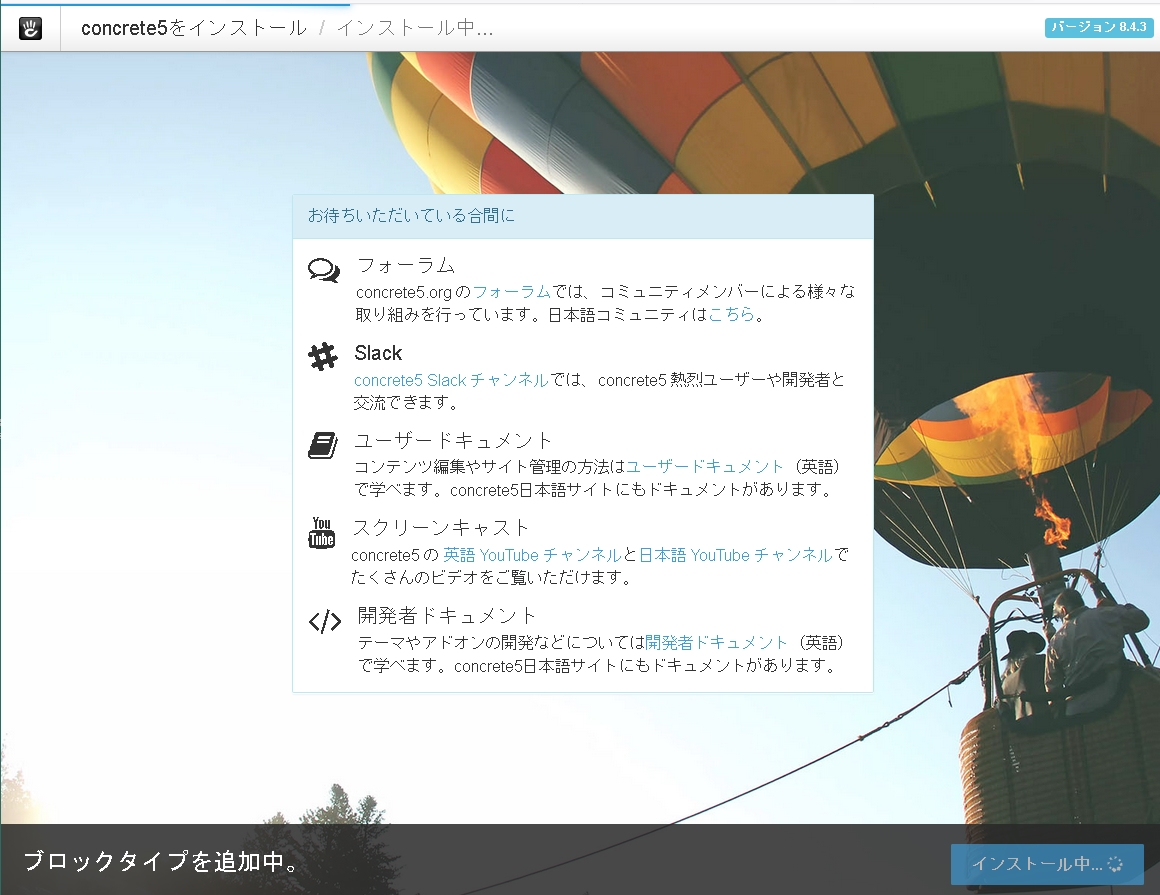The image size is (1160, 895).
Task: Click the forum speech bubbles icon
Action: pyautogui.click(x=324, y=271)
